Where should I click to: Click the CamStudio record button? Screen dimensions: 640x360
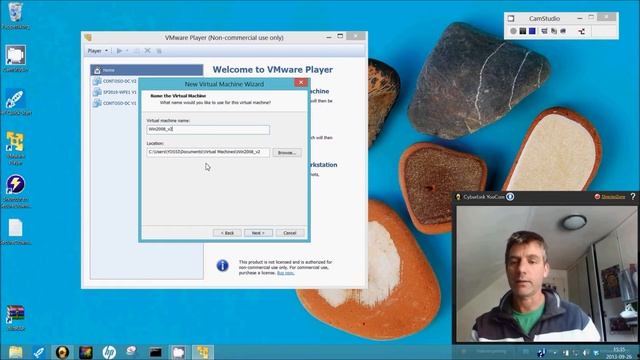click(513, 31)
